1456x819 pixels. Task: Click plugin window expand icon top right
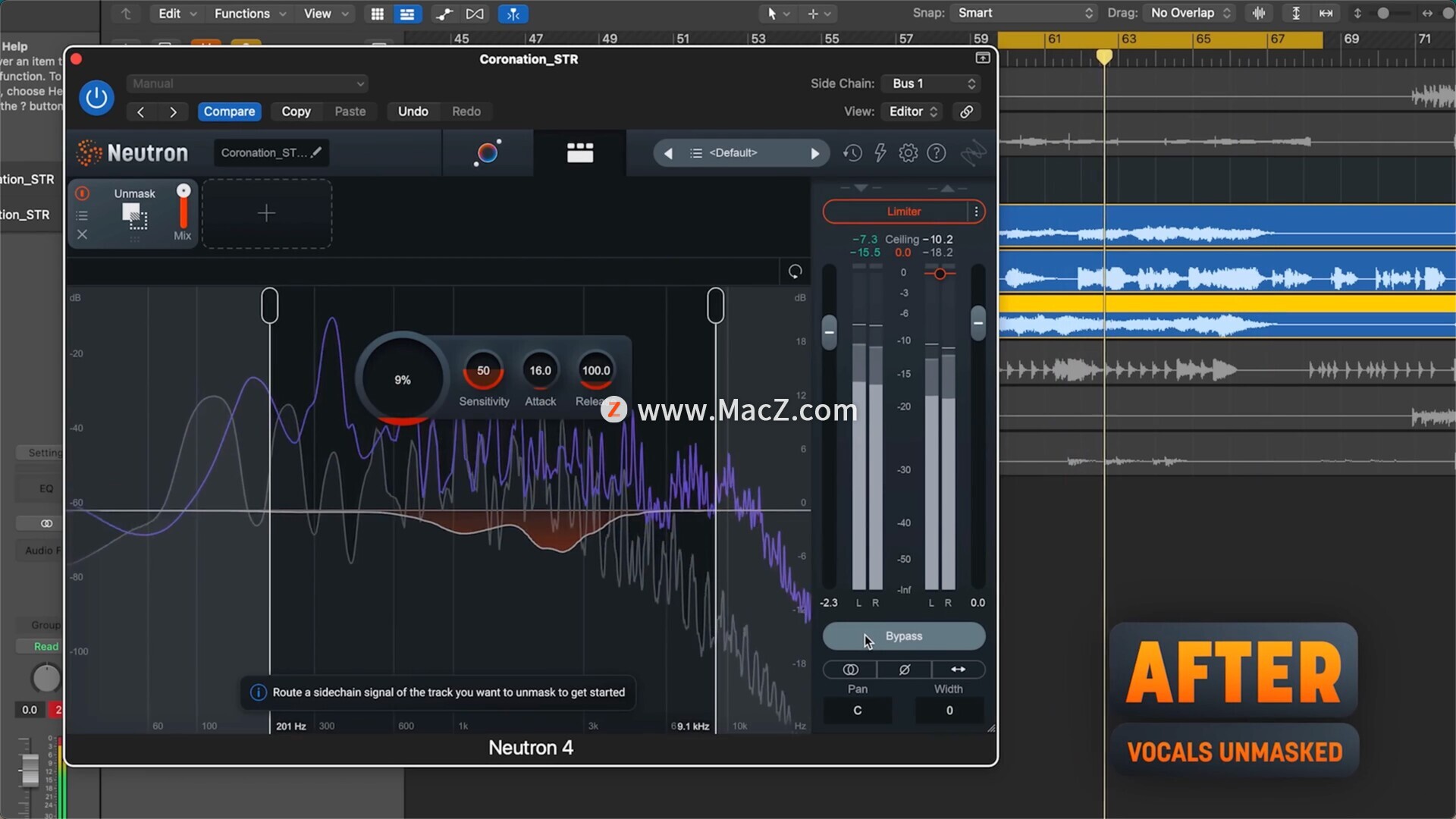(983, 58)
